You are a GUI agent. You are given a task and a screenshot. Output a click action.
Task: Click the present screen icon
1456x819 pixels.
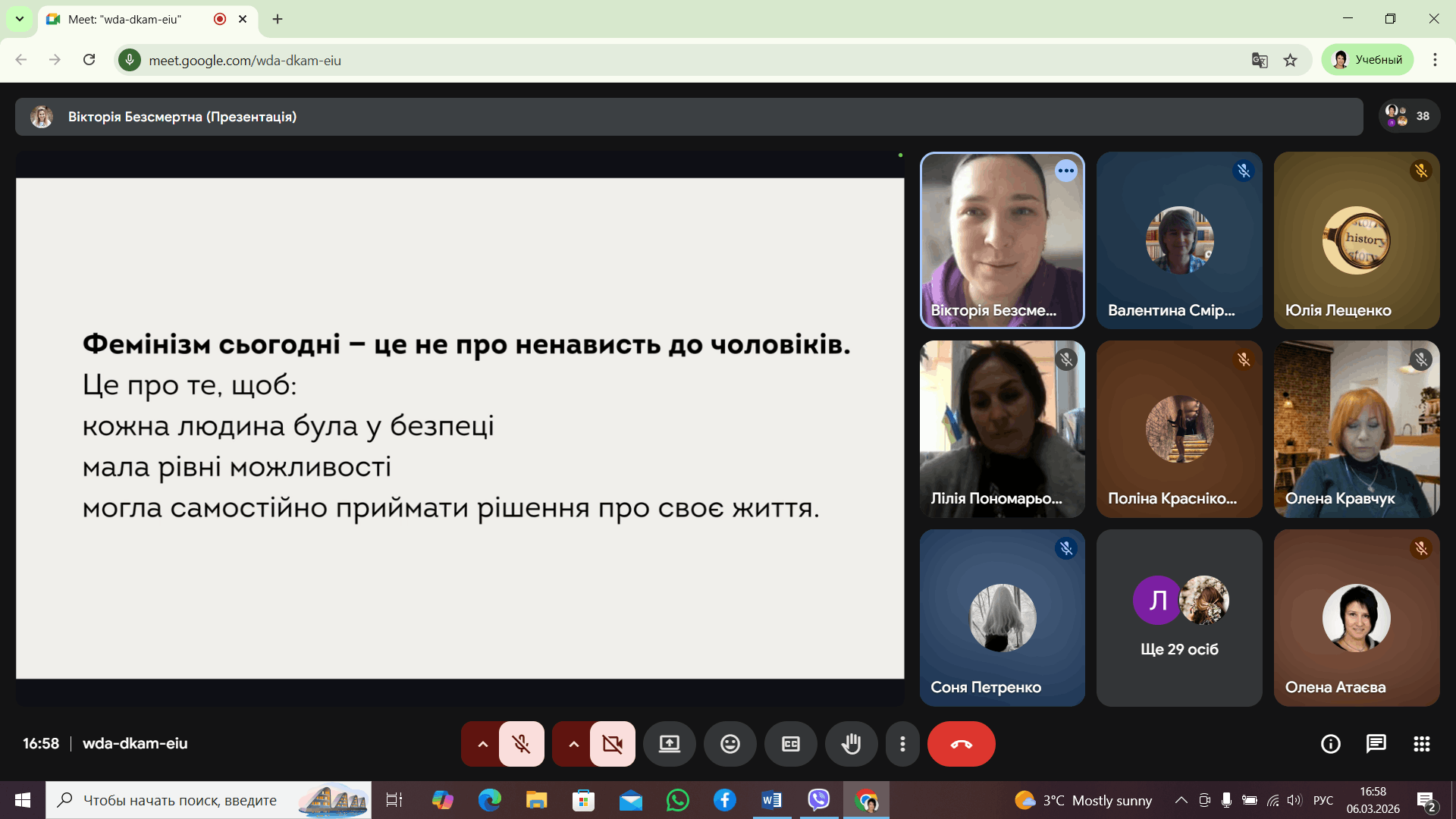pos(669,744)
